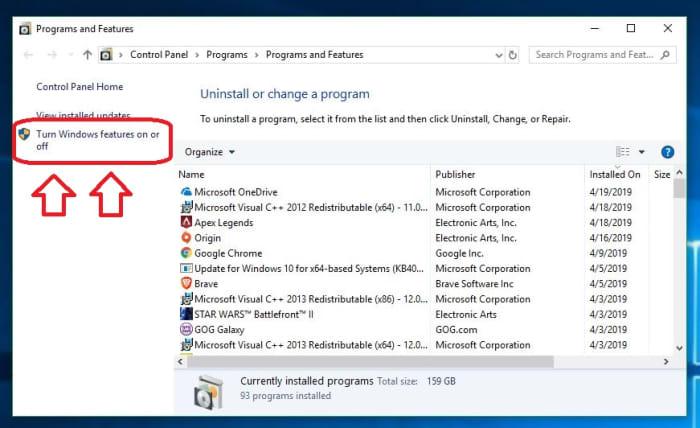The height and width of the screenshot is (428, 700).
Task: Click Update for Windows 10 x64-based Systems name
Action: pyautogui.click(x=309, y=268)
